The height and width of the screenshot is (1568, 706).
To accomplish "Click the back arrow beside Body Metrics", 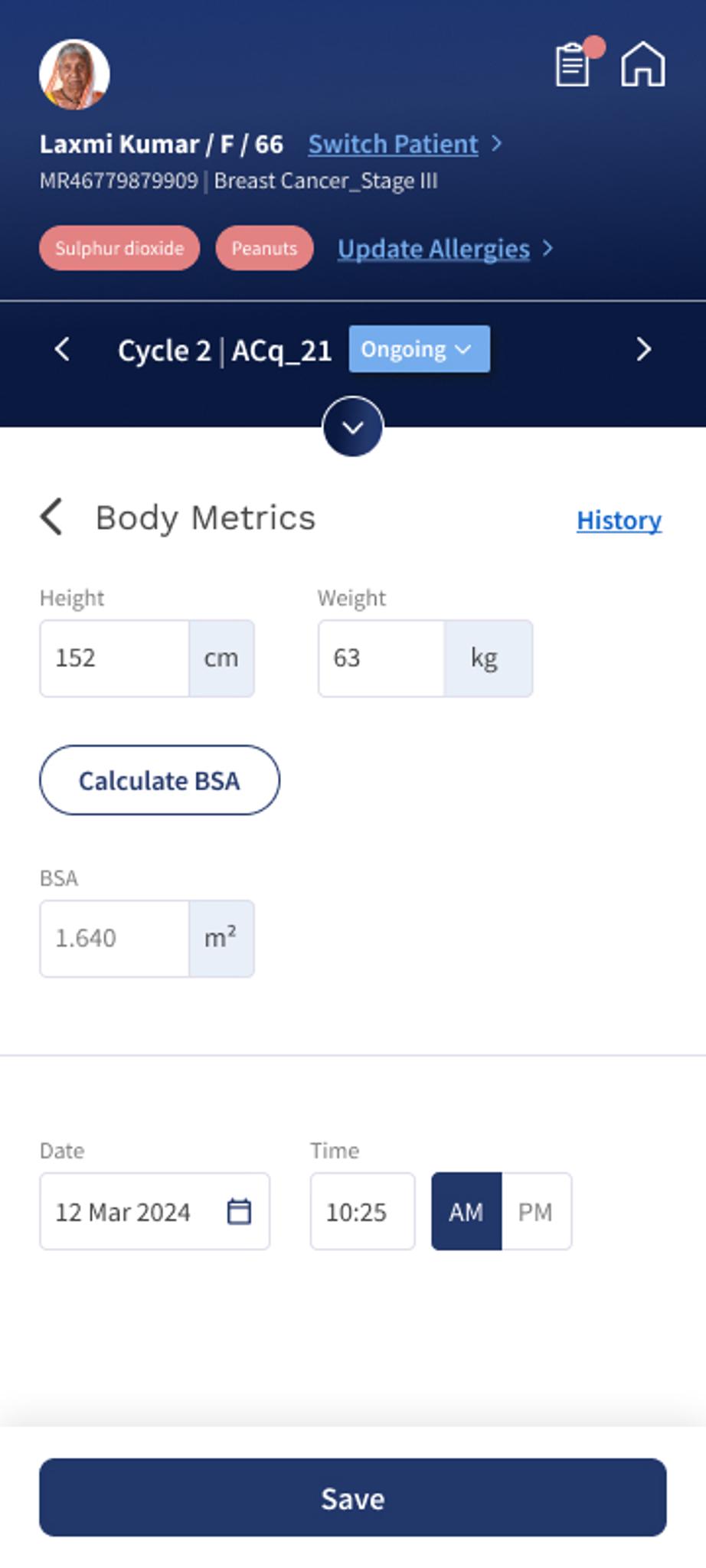I will 51,518.
